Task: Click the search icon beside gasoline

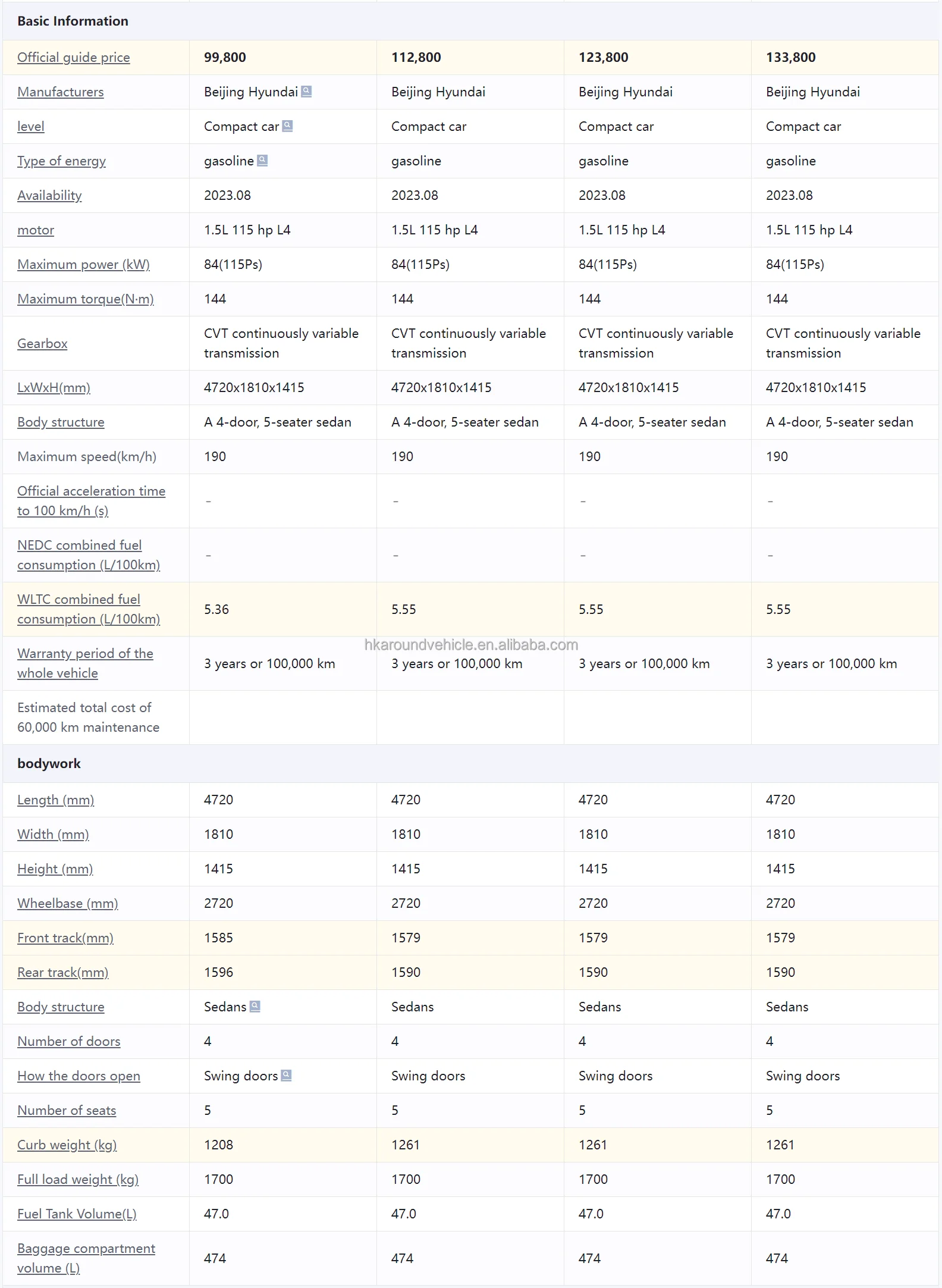Action: click(x=262, y=161)
